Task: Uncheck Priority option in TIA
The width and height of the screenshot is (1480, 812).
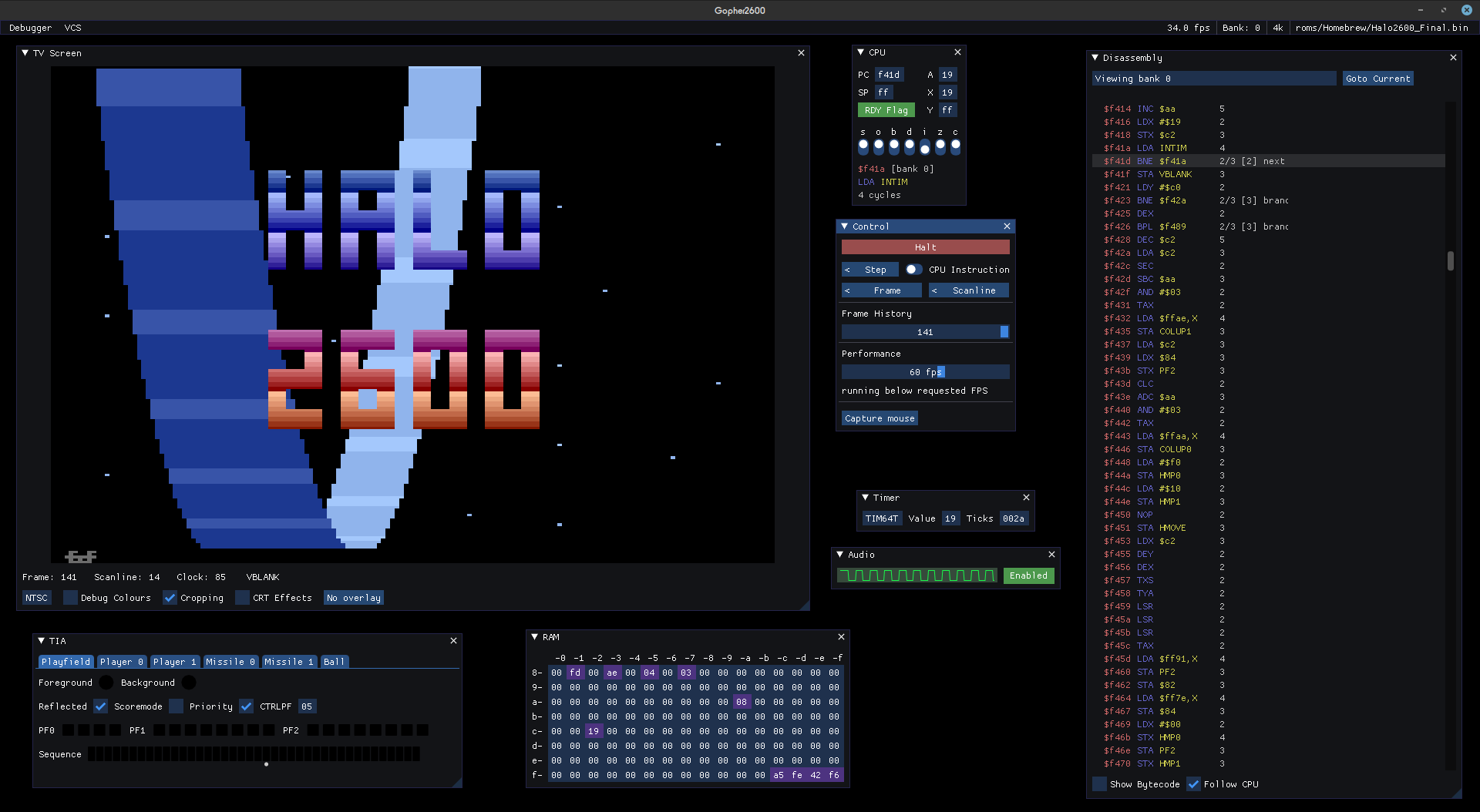Action: click(246, 706)
